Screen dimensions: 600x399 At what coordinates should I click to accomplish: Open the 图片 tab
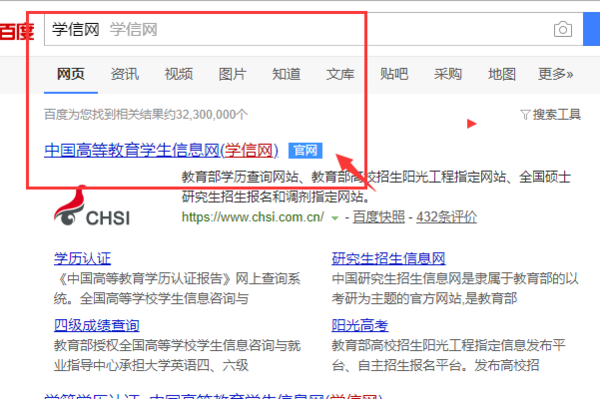pyautogui.click(x=233, y=74)
